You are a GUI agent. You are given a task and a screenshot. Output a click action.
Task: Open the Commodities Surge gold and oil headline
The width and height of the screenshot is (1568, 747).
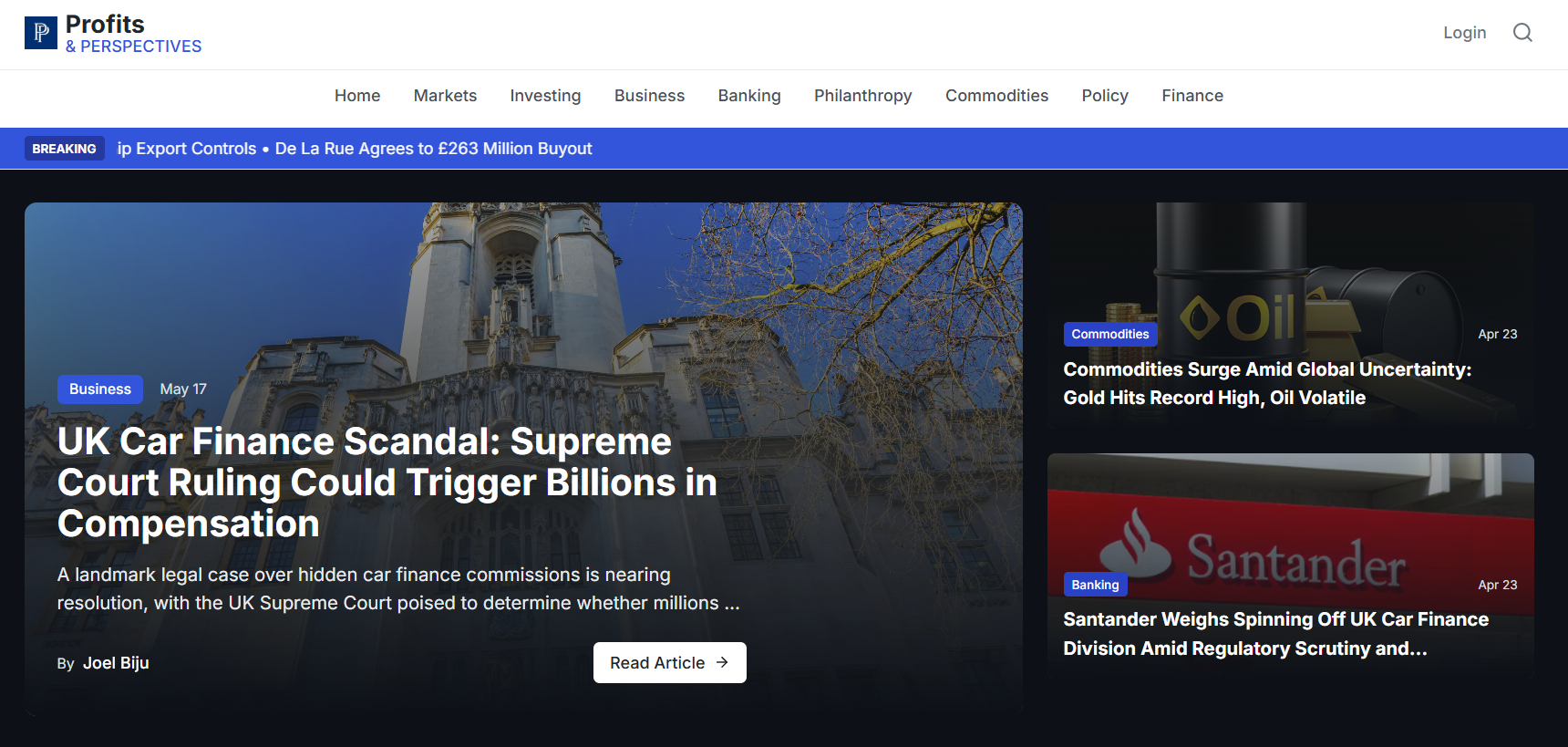(x=1267, y=383)
